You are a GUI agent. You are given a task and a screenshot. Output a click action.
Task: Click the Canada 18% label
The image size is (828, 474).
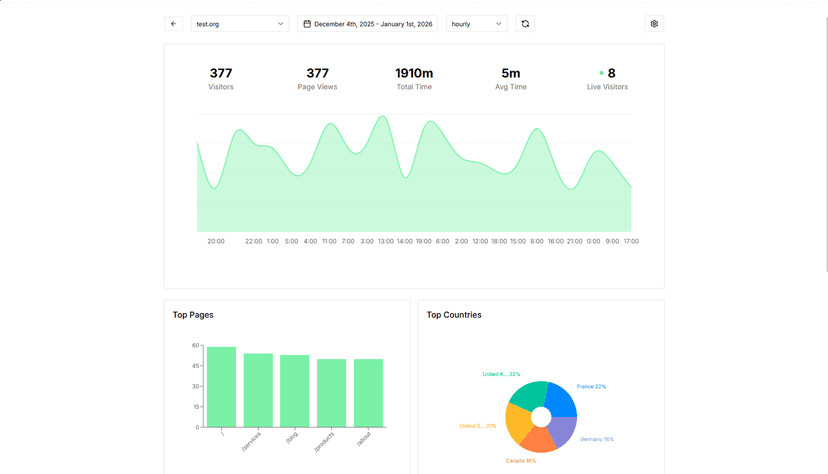(x=521, y=461)
